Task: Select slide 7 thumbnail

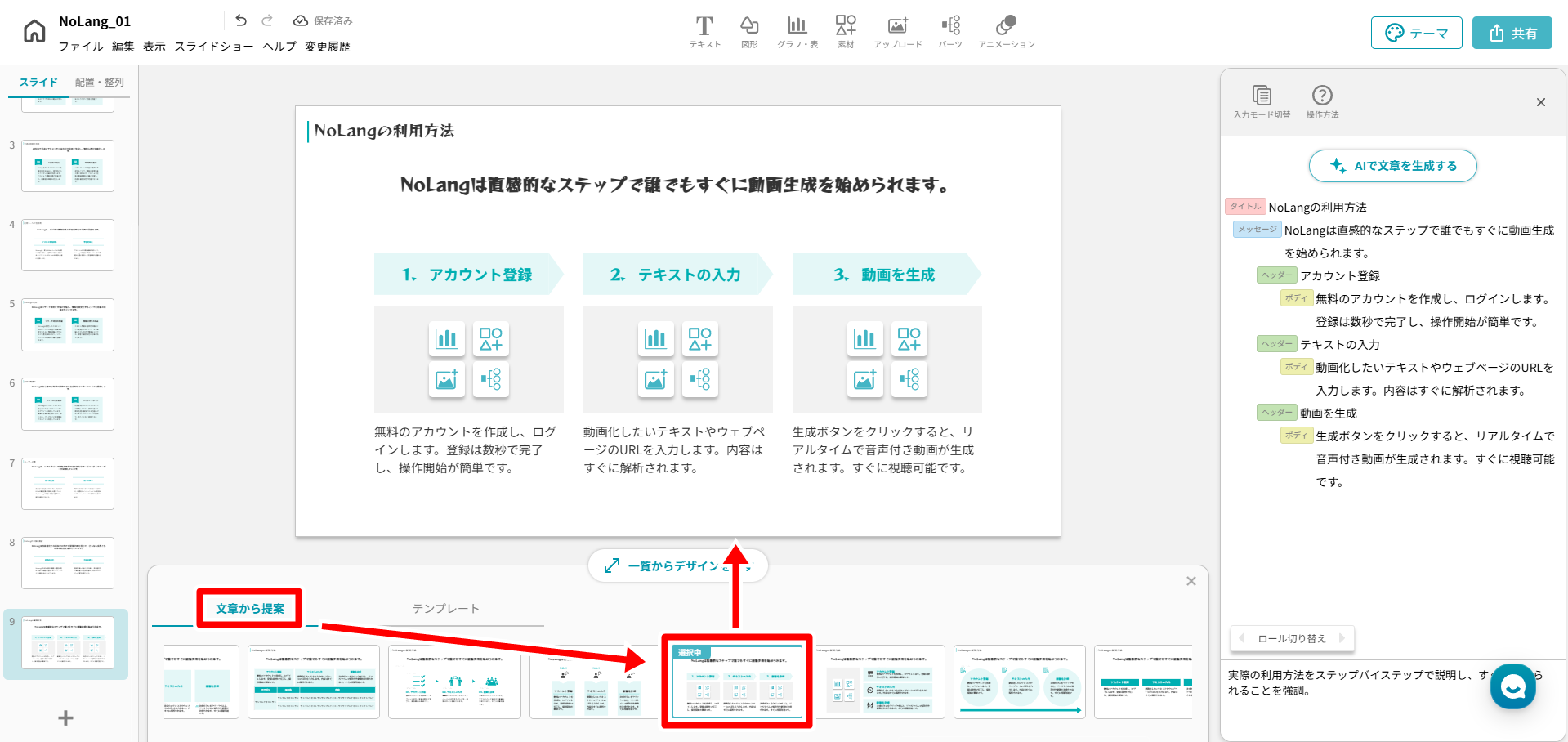Action: click(x=68, y=484)
